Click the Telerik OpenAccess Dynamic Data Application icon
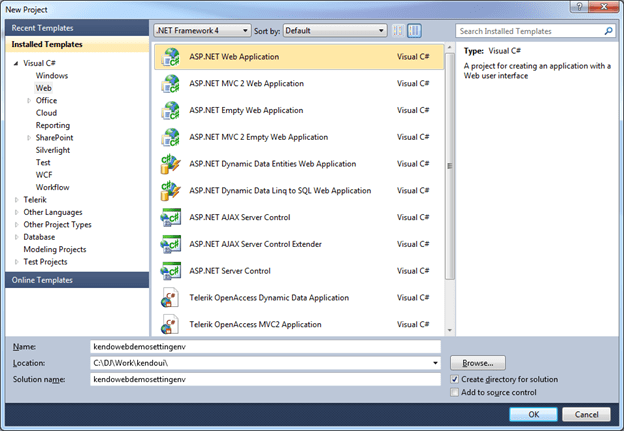 pos(170,298)
